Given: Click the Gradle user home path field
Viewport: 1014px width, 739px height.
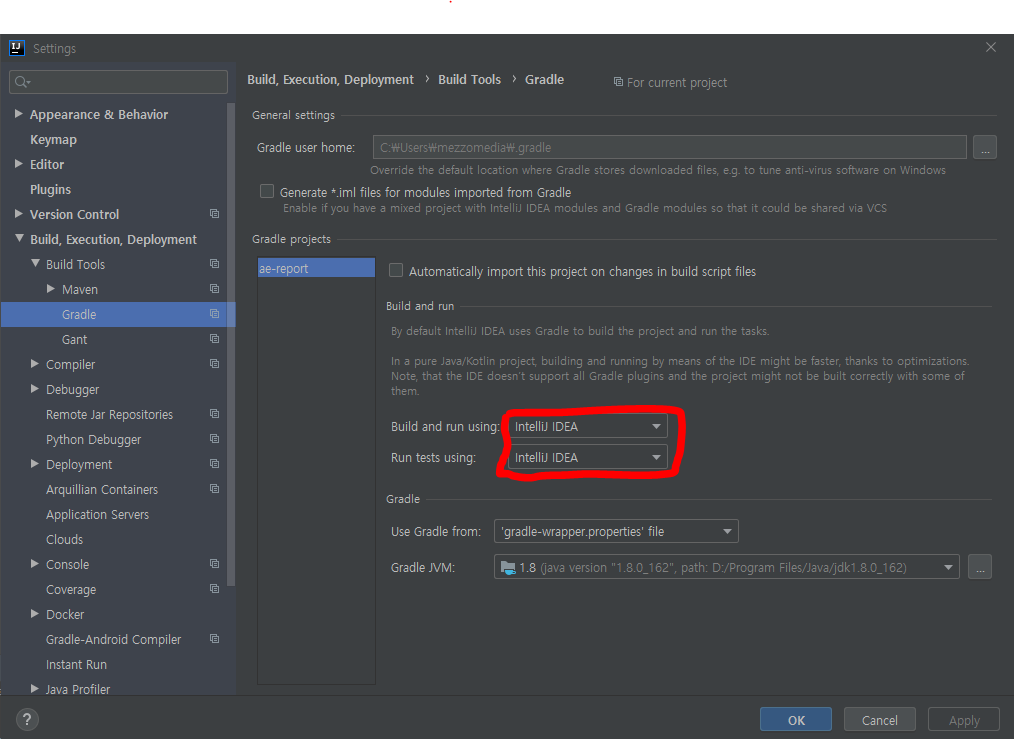Looking at the screenshot, I should click(x=669, y=147).
